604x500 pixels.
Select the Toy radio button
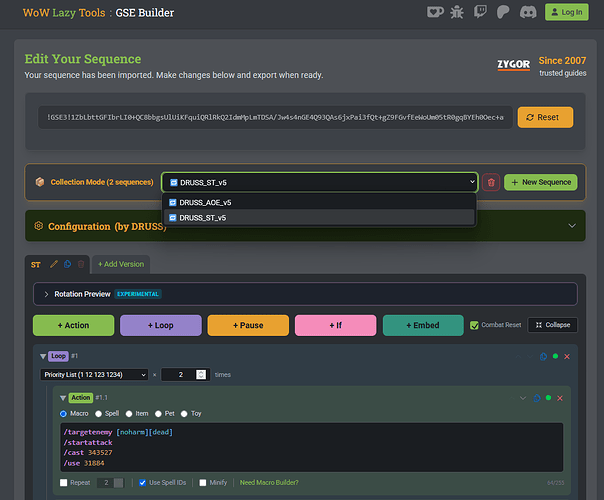(x=184, y=414)
